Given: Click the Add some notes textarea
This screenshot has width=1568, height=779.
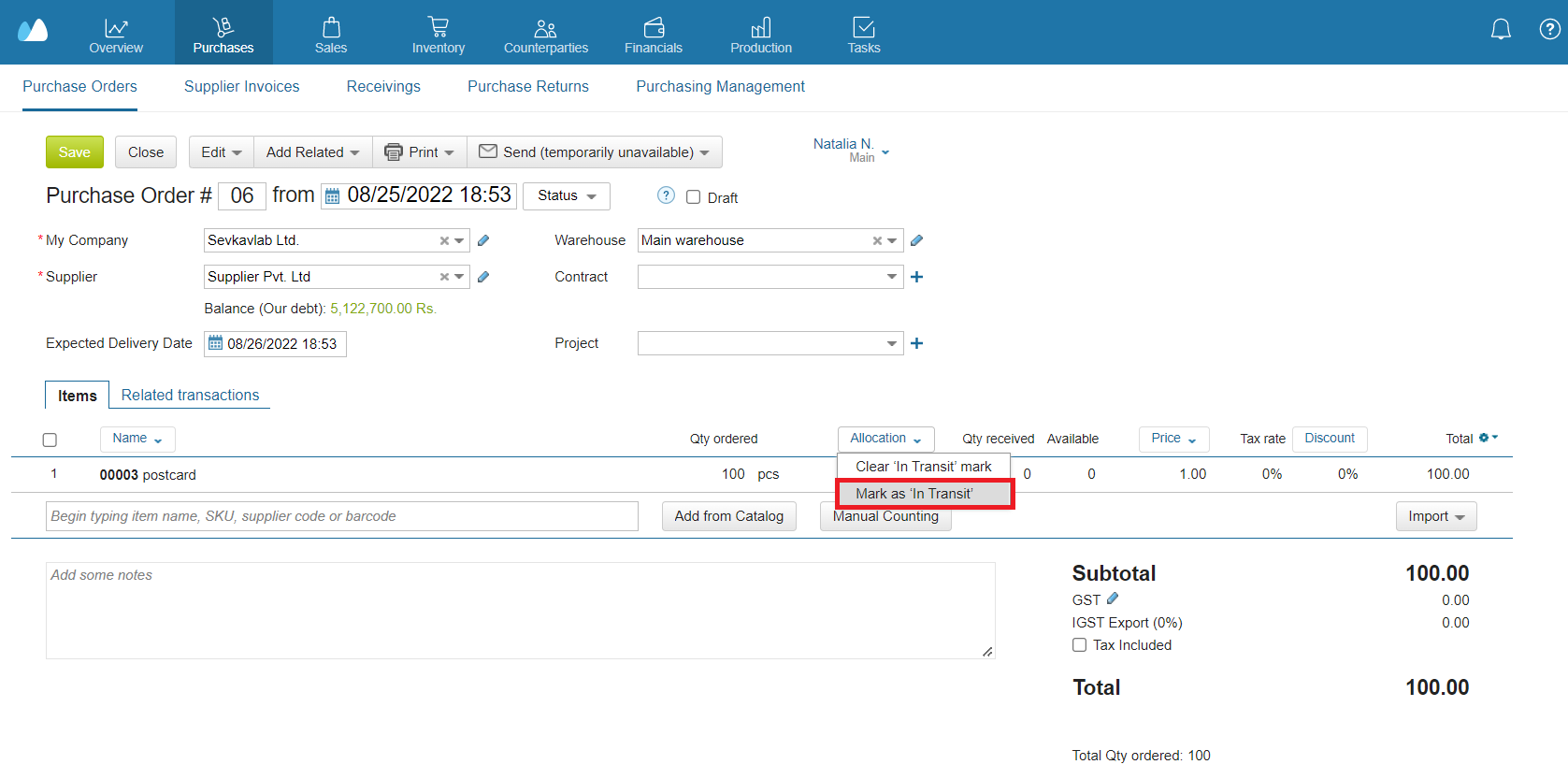Looking at the screenshot, I should [520, 611].
